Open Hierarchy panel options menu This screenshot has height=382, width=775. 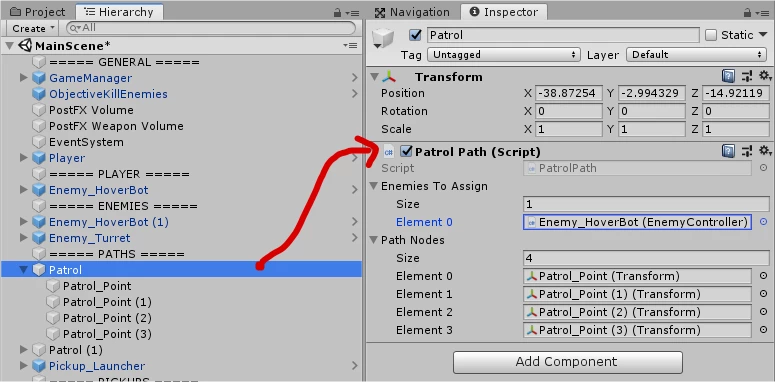point(351,13)
